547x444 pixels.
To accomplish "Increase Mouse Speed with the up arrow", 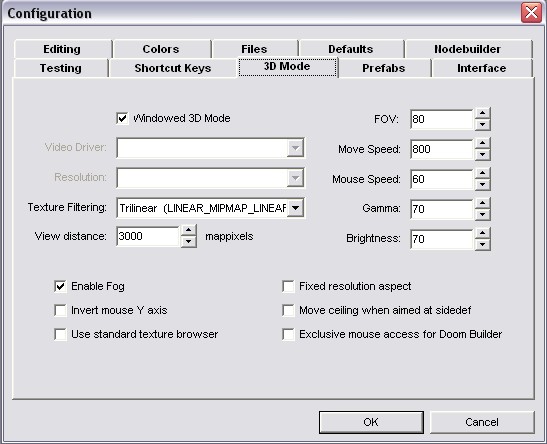I will pos(482,173).
